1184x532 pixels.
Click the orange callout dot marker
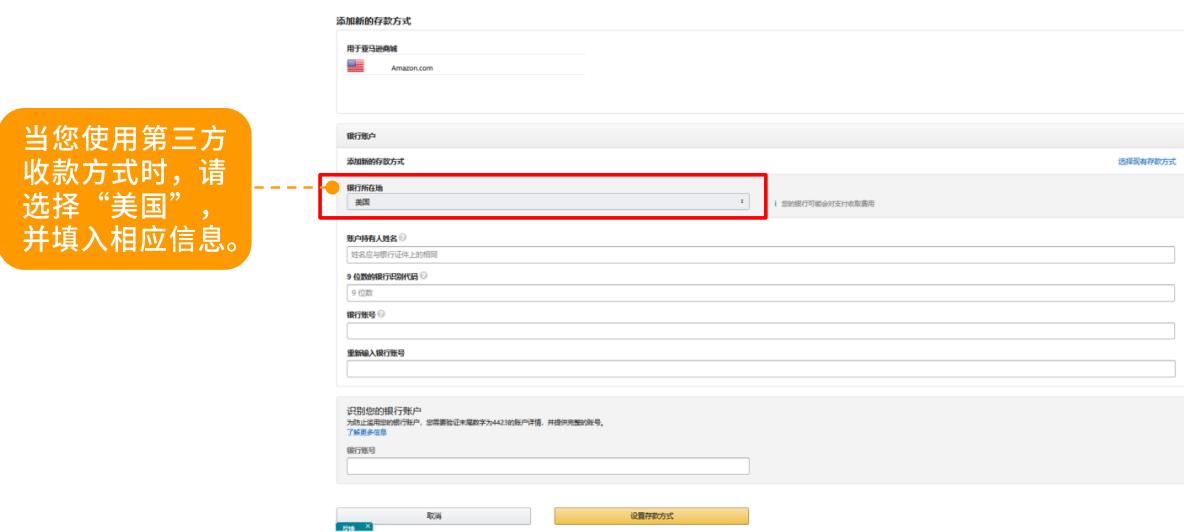331,187
